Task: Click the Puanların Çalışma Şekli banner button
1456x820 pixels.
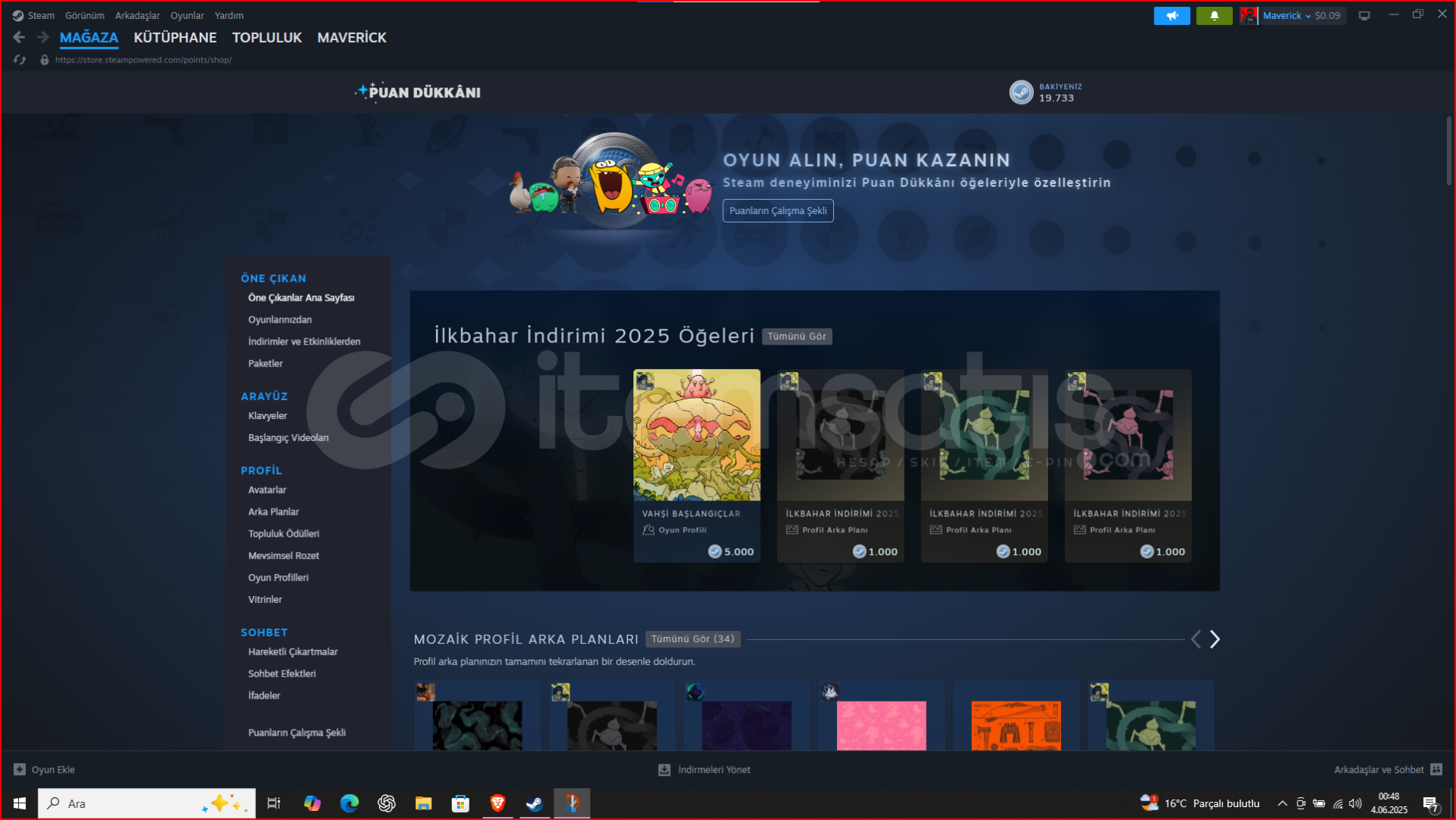Action: tap(778, 211)
